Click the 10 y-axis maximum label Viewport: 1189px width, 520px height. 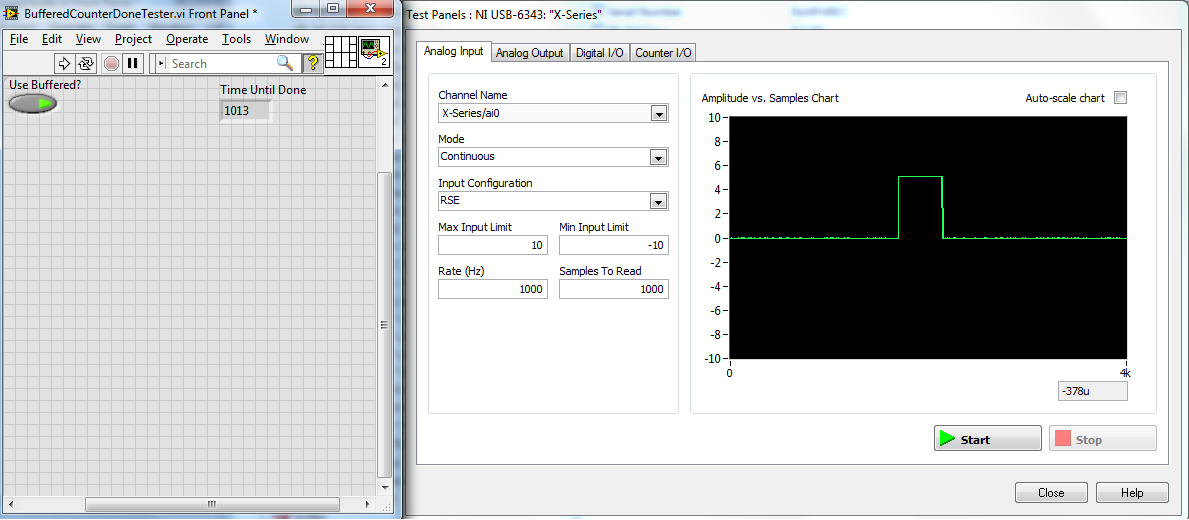click(714, 117)
